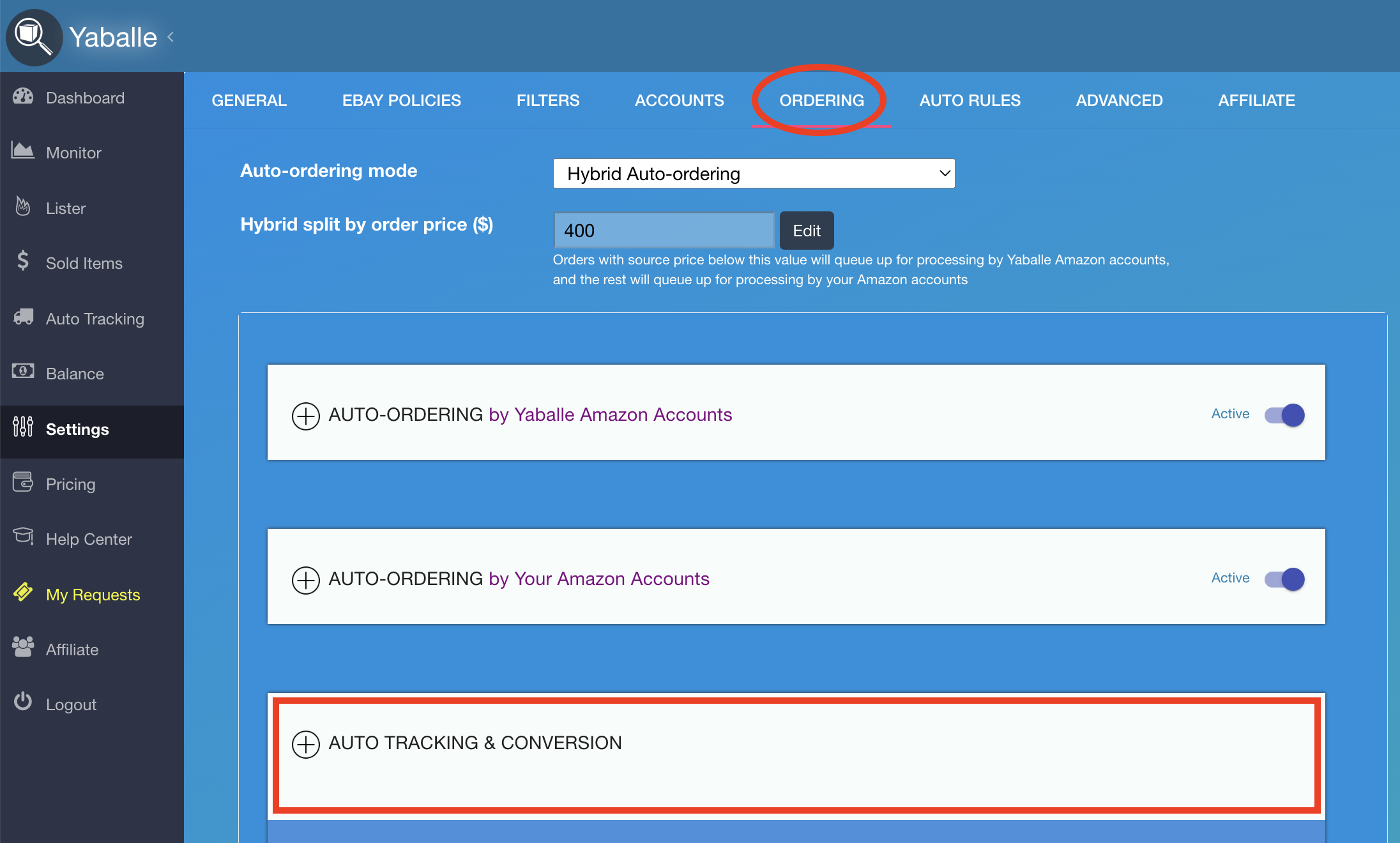Switch to the GENERAL tab

point(249,100)
